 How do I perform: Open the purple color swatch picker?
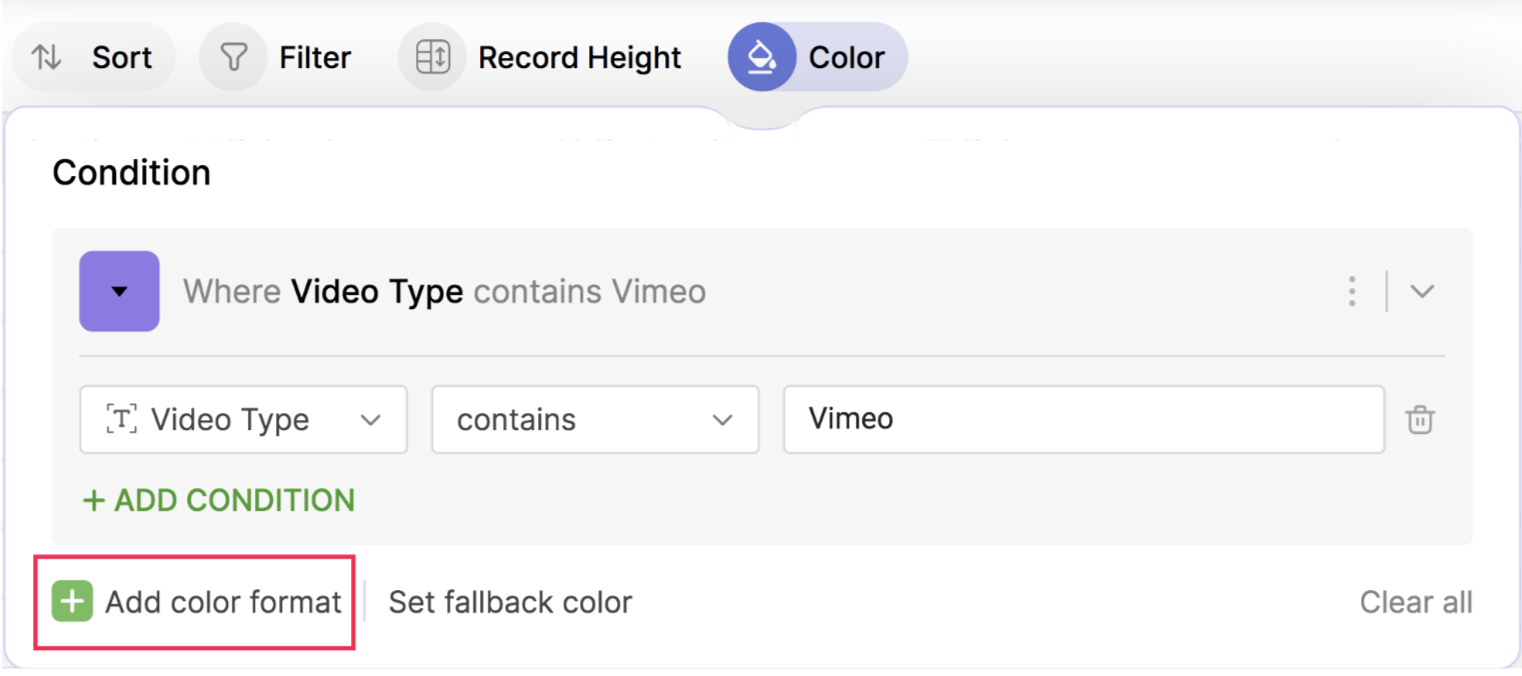click(x=119, y=291)
